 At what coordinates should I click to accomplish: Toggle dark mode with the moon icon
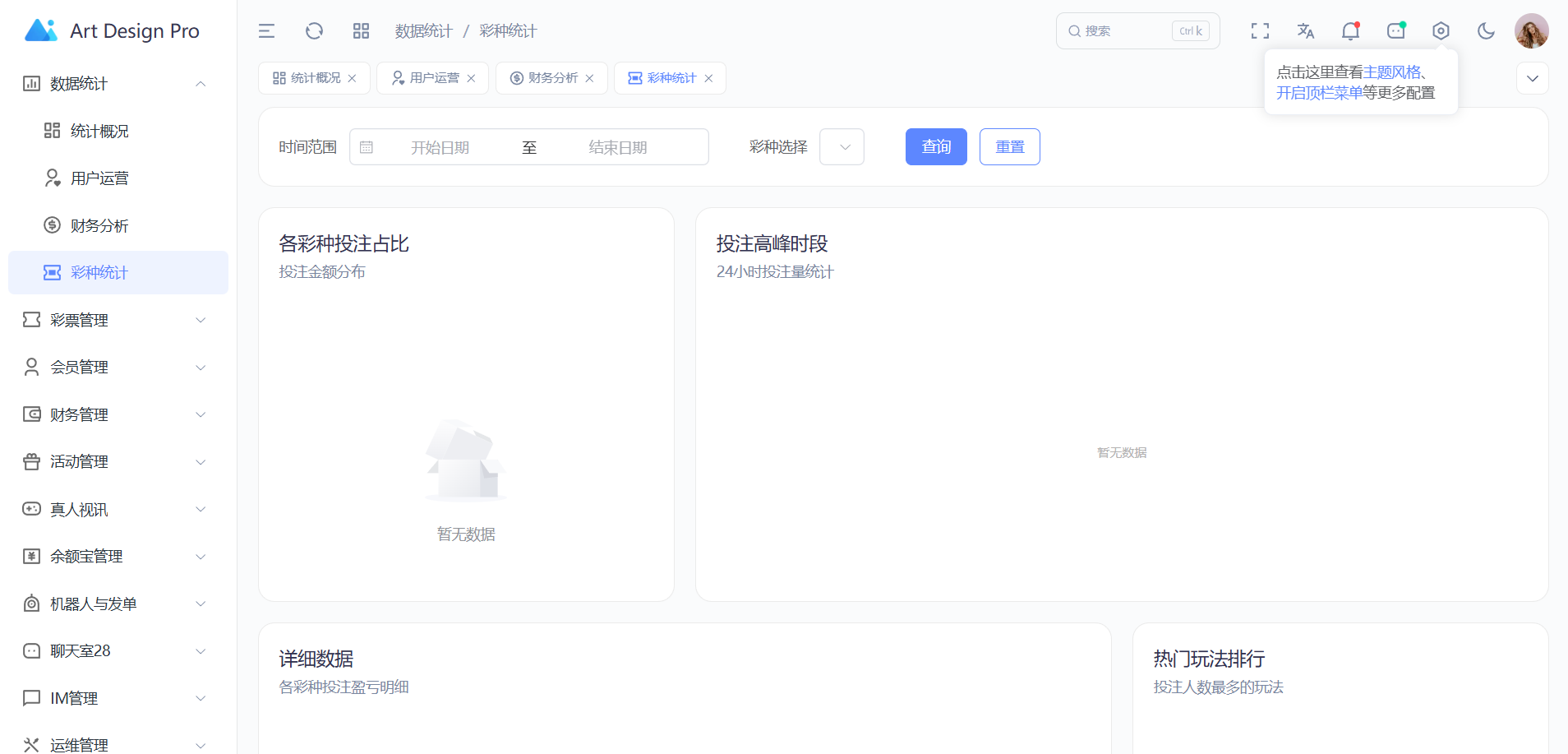pyautogui.click(x=1486, y=31)
